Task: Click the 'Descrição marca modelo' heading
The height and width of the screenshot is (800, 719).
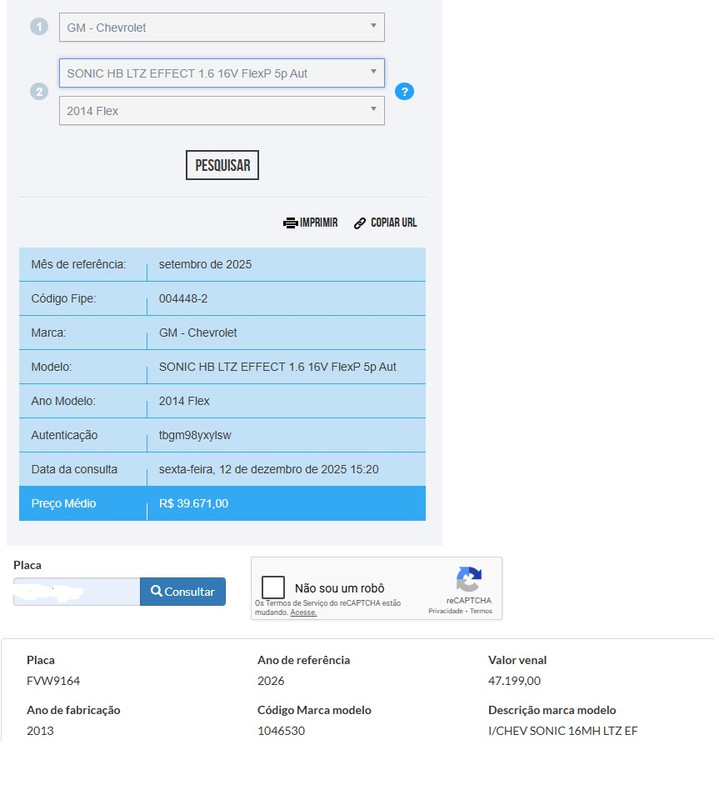Action: coord(553,711)
